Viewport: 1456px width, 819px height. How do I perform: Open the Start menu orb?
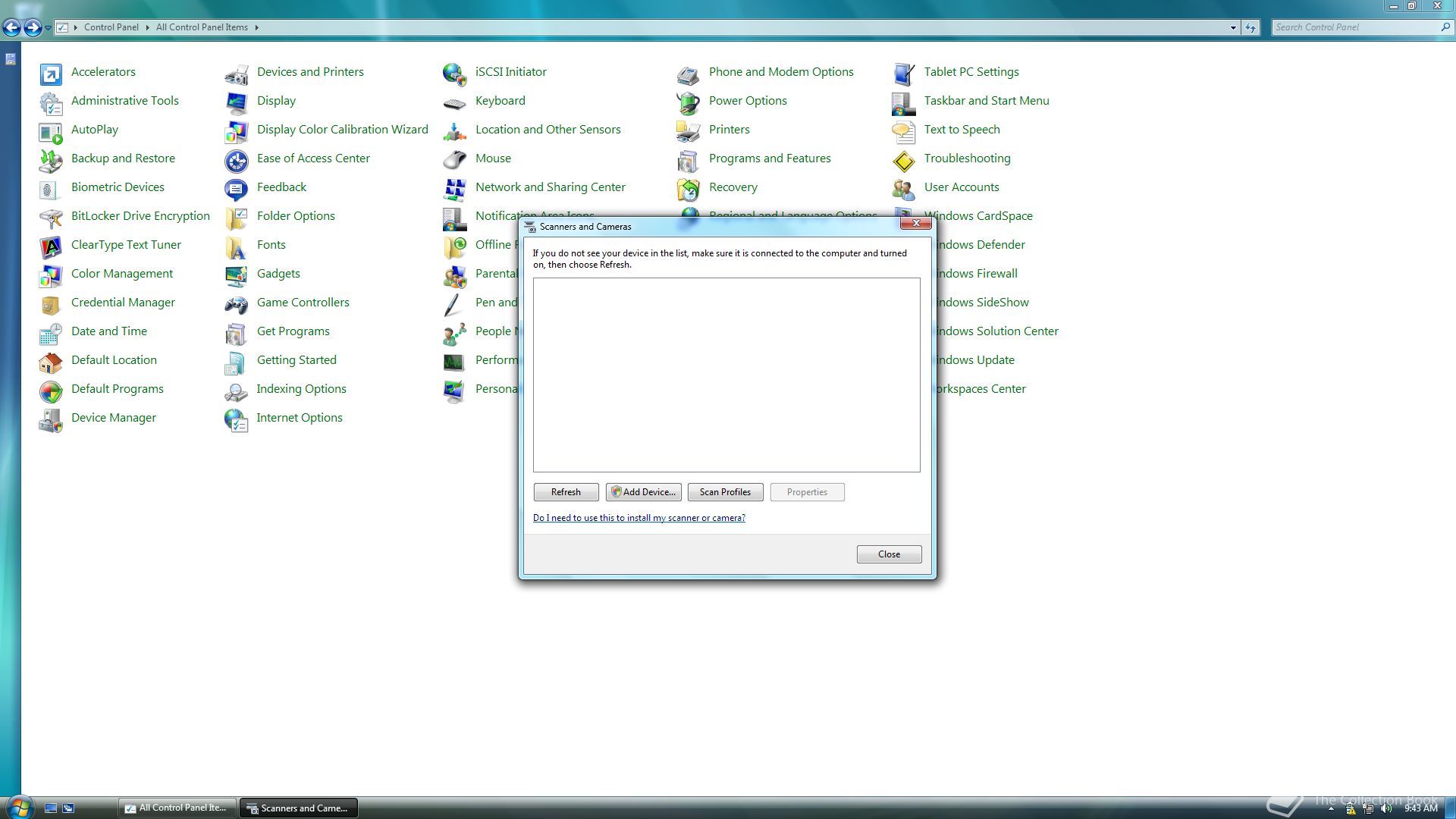pos(20,807)
